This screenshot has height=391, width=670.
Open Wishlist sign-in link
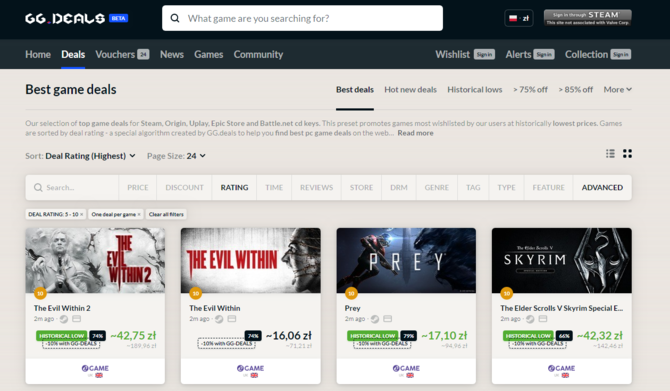(465, 55)
